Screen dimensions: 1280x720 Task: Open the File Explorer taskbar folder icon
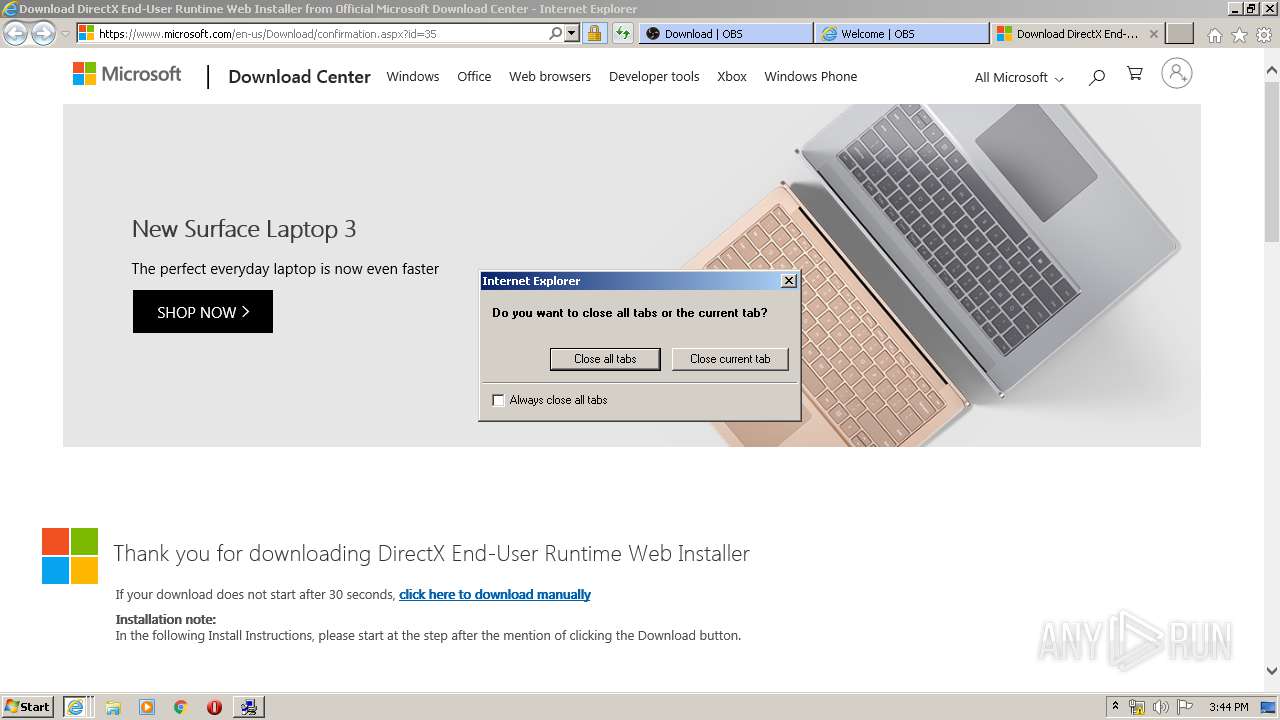pos(113,707)
